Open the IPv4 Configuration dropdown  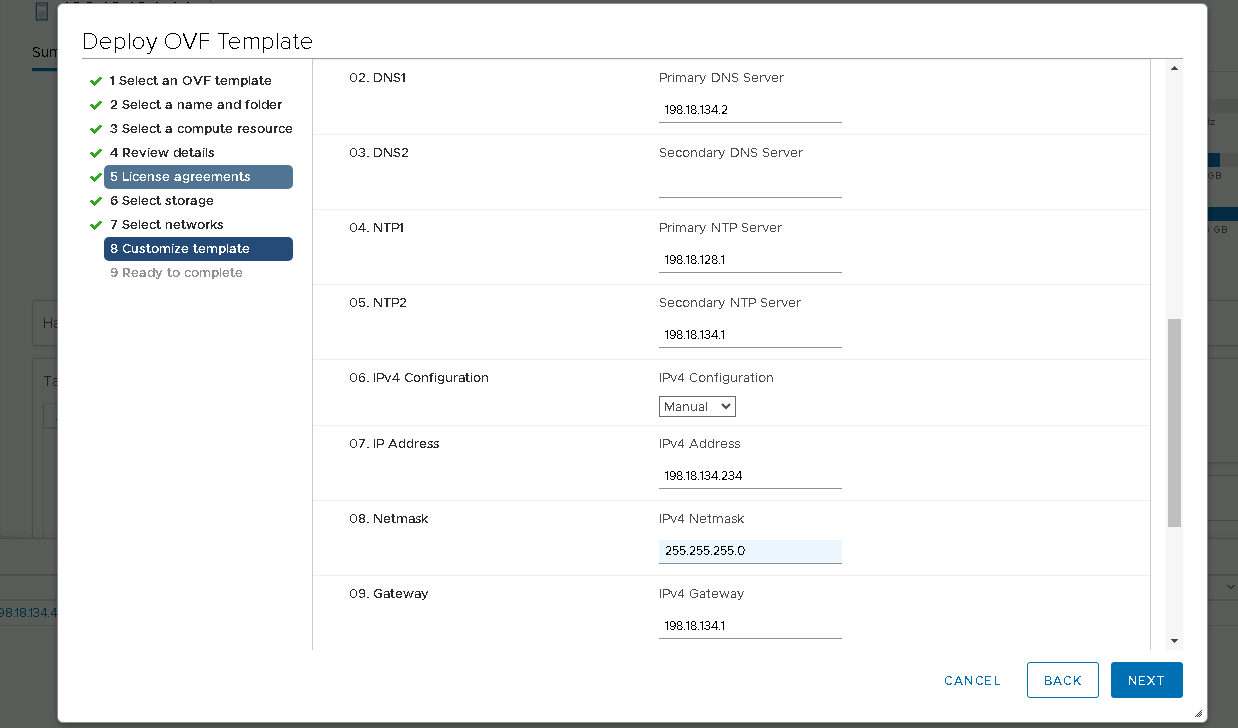(x=697, y=406)
